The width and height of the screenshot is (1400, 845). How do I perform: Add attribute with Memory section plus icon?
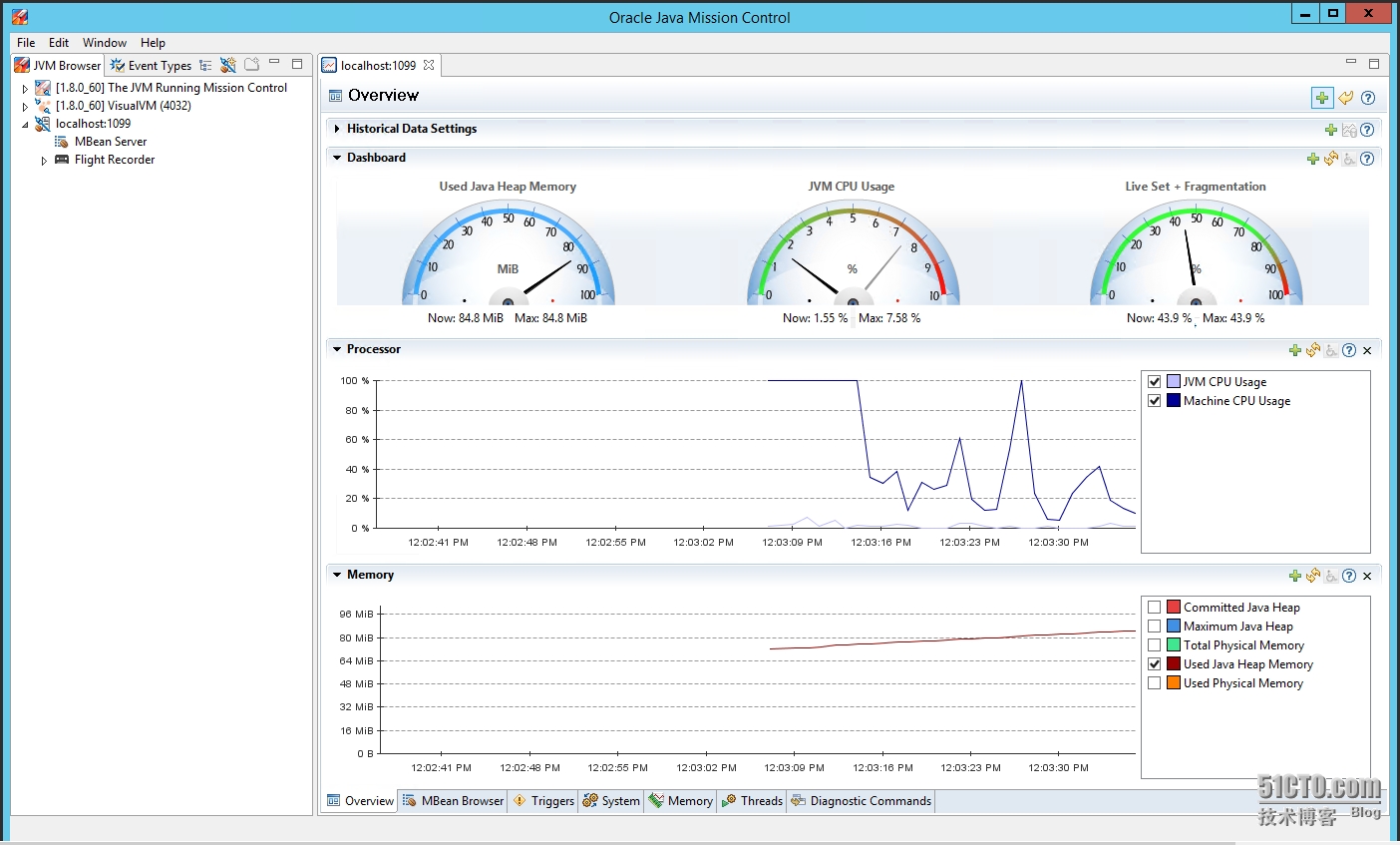click(x=1295, y=576)
